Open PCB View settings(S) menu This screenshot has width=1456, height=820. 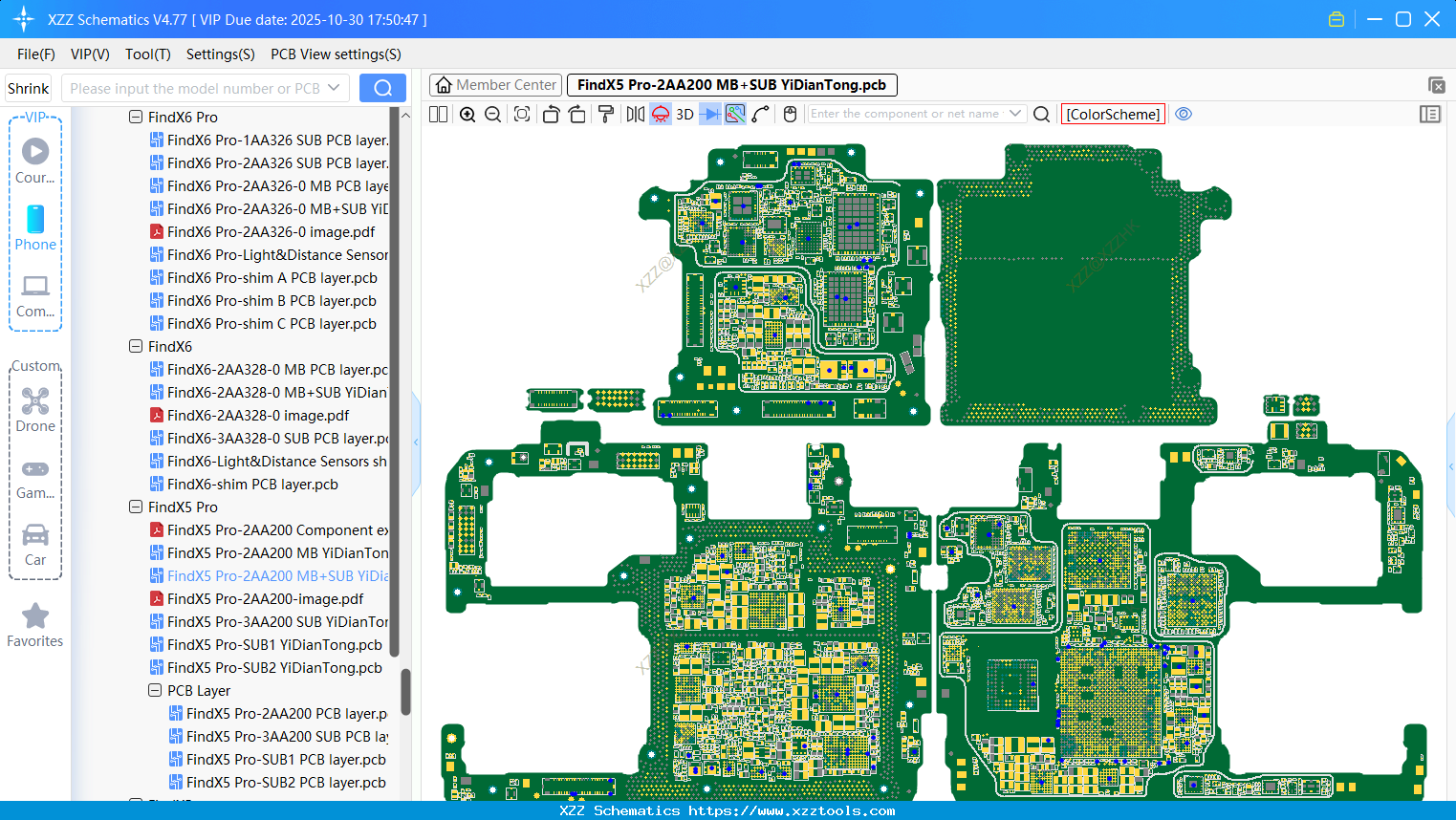point(337,54)
